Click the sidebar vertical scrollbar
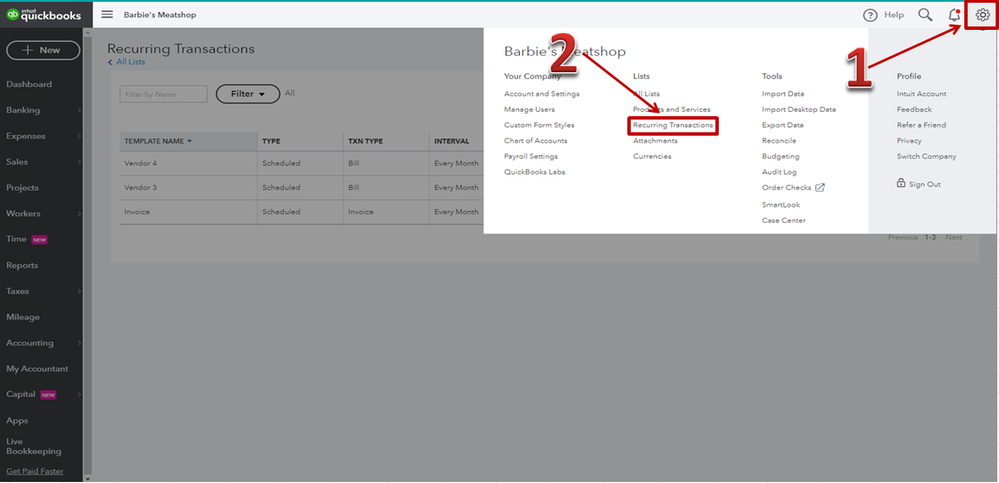Viewport: 999px width, 483px height. pyautogui.click(x=88, y=255)
